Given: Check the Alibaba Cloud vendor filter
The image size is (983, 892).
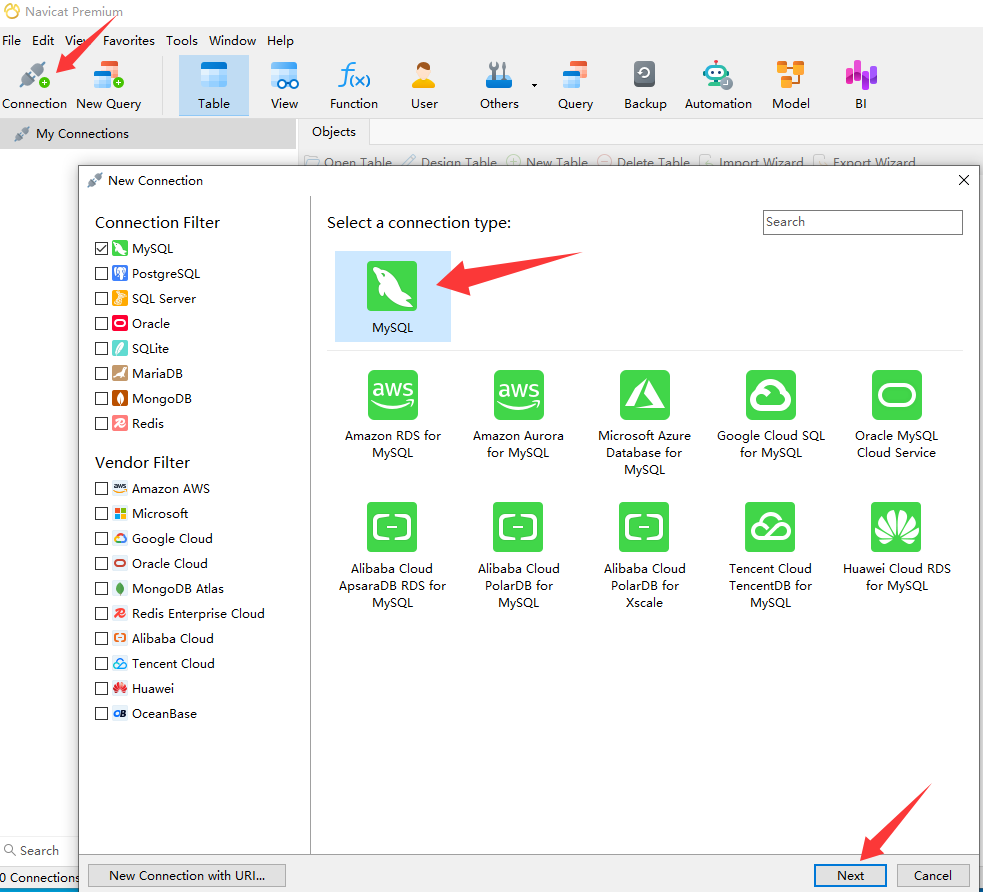Looking at the screenshot, I should click(102, 639).
